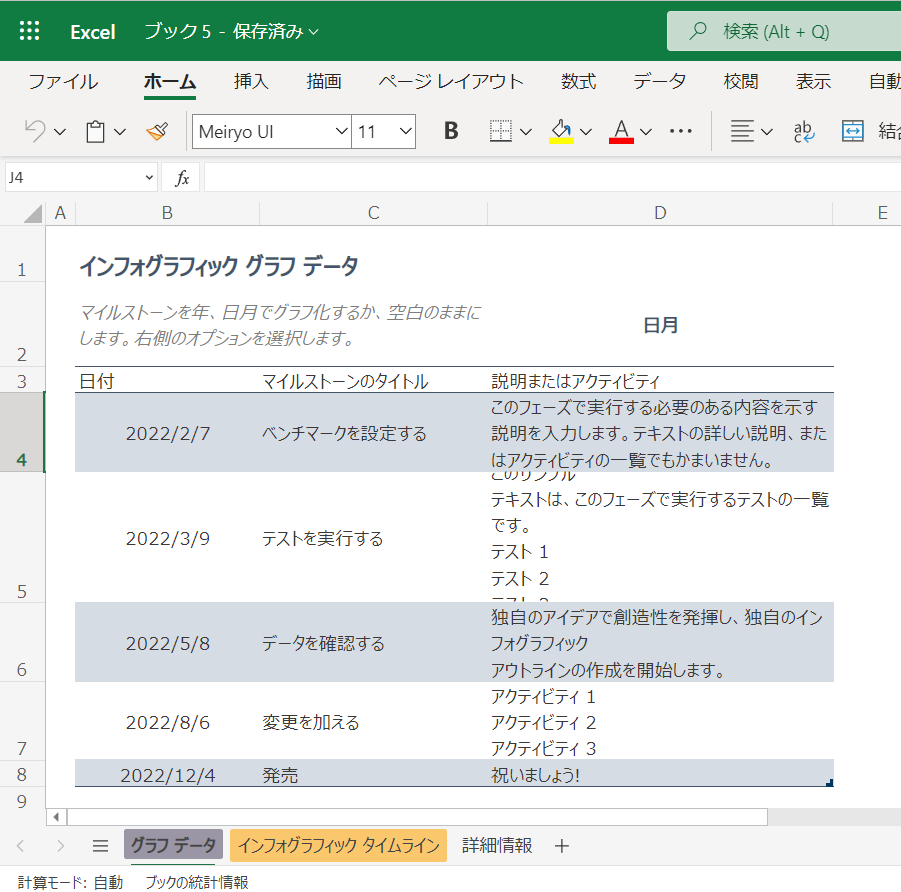Click the Select All corner triangle
The height and width of the screenshot is (892, 901).
[x=33, y=213]
